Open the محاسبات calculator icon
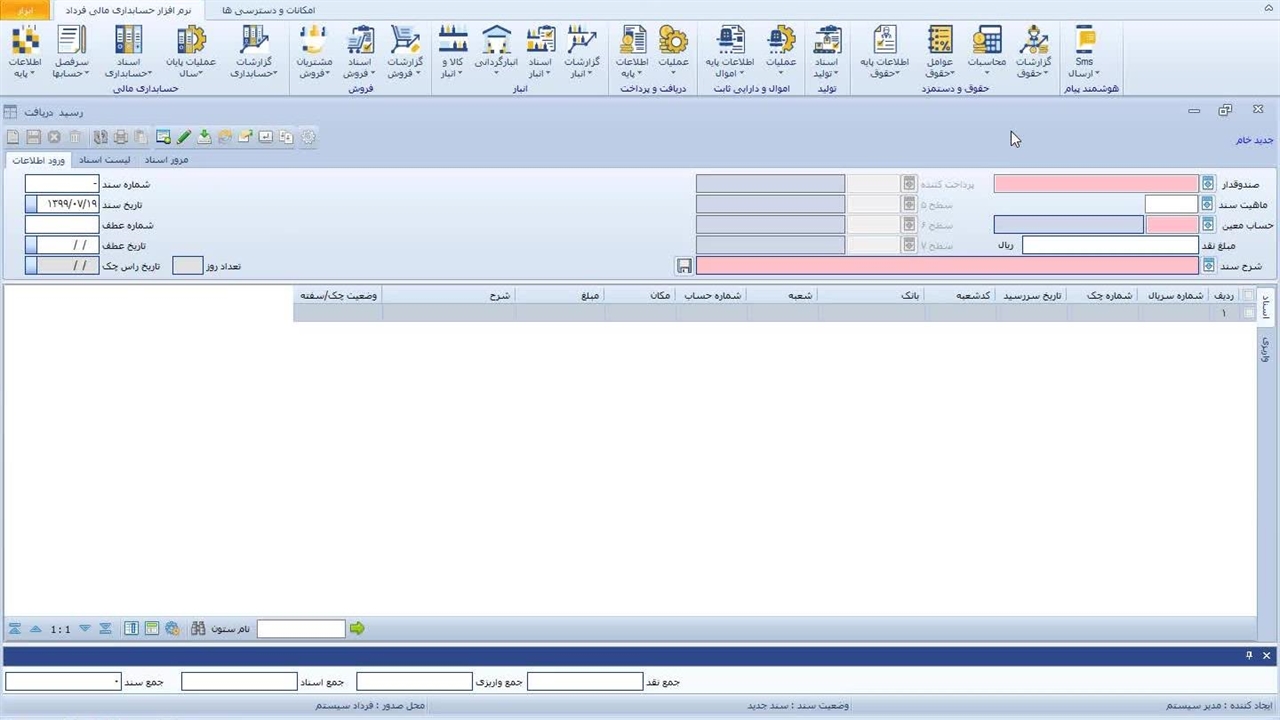The width and height of the screenshot is (1280, 720). (986, 52)
